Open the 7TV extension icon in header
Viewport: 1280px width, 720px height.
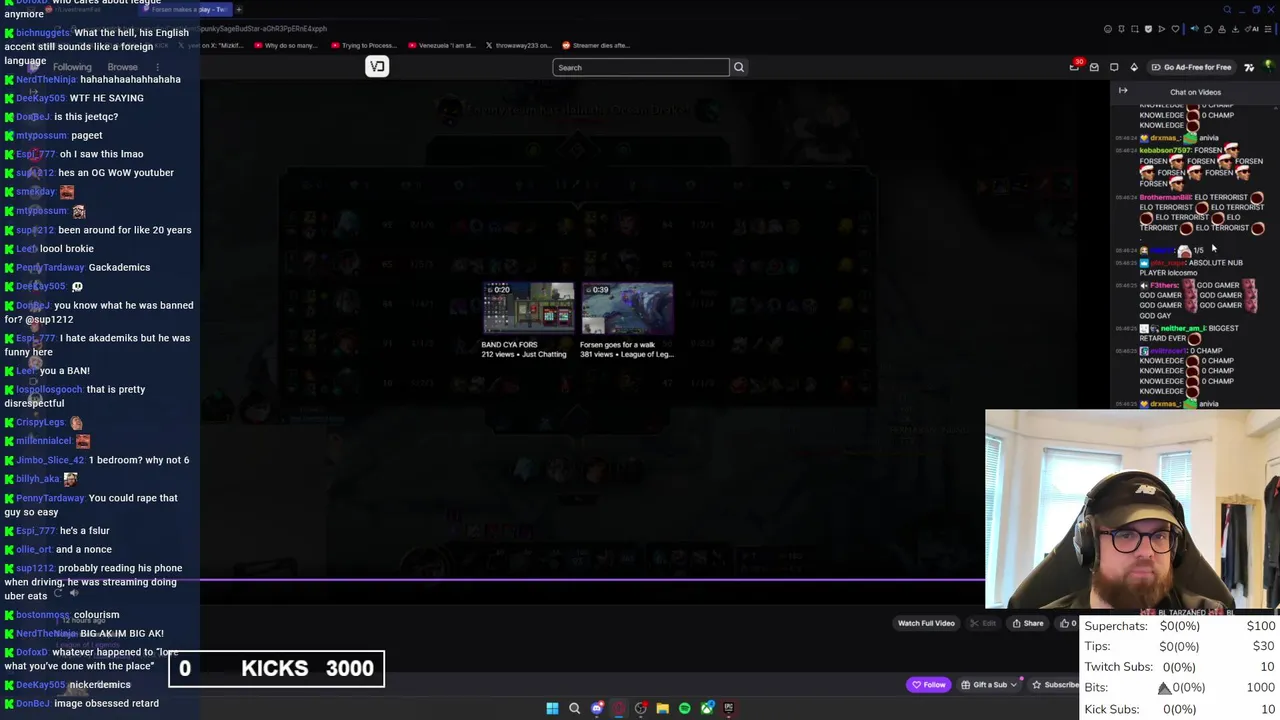(1249, 67)
